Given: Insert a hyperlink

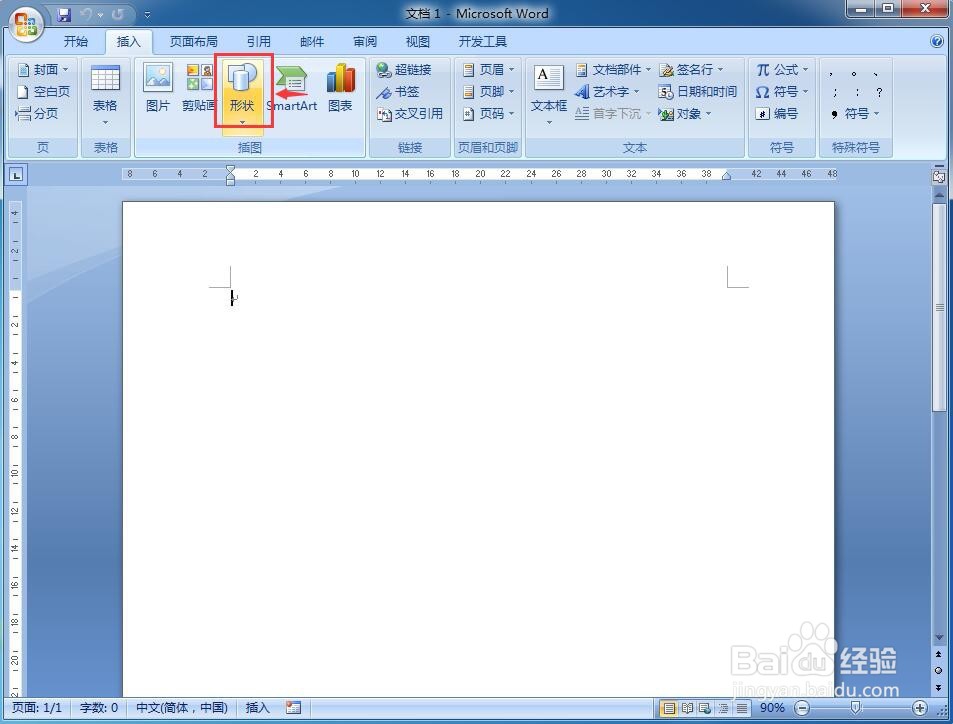Looking at the screenshot, I should click(405, 69).
